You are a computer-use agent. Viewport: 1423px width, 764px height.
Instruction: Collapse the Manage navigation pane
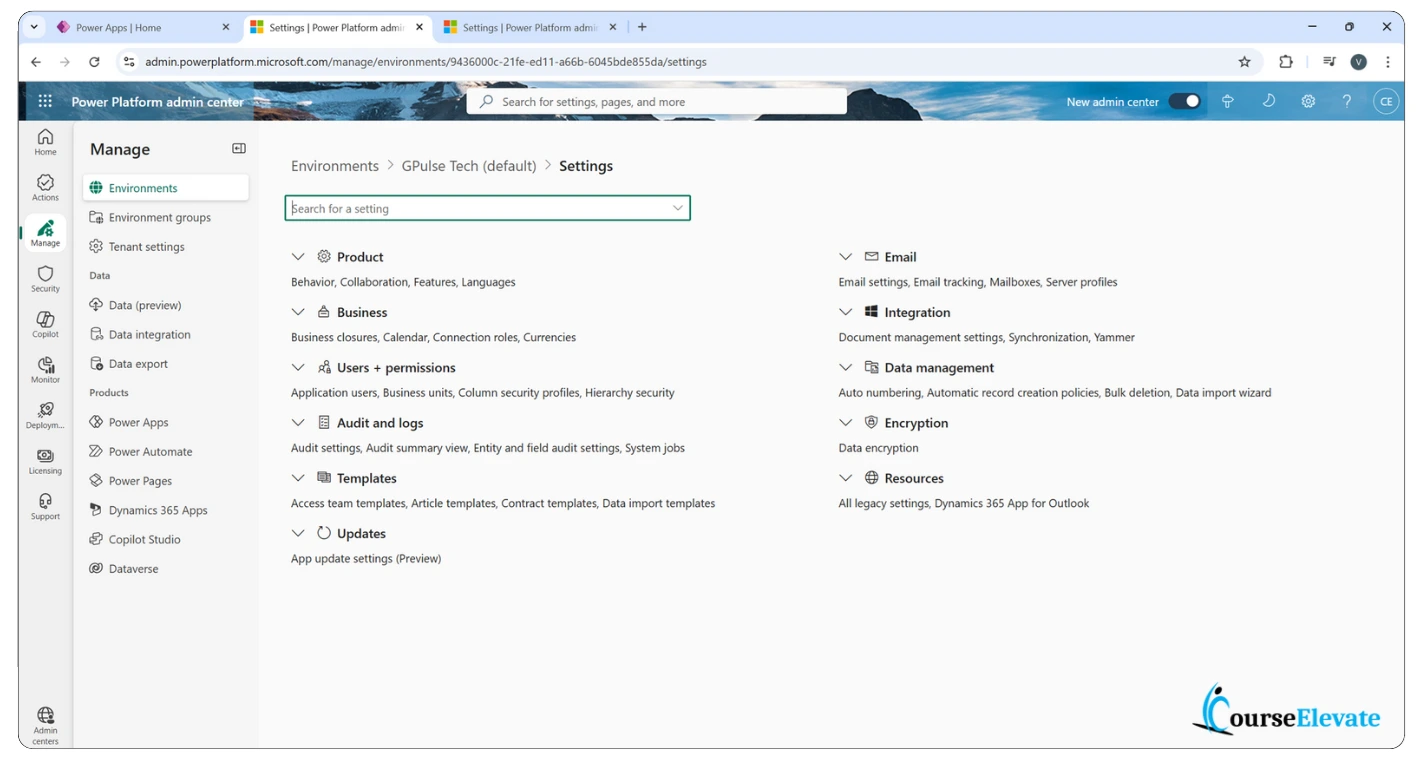[238, 149]
